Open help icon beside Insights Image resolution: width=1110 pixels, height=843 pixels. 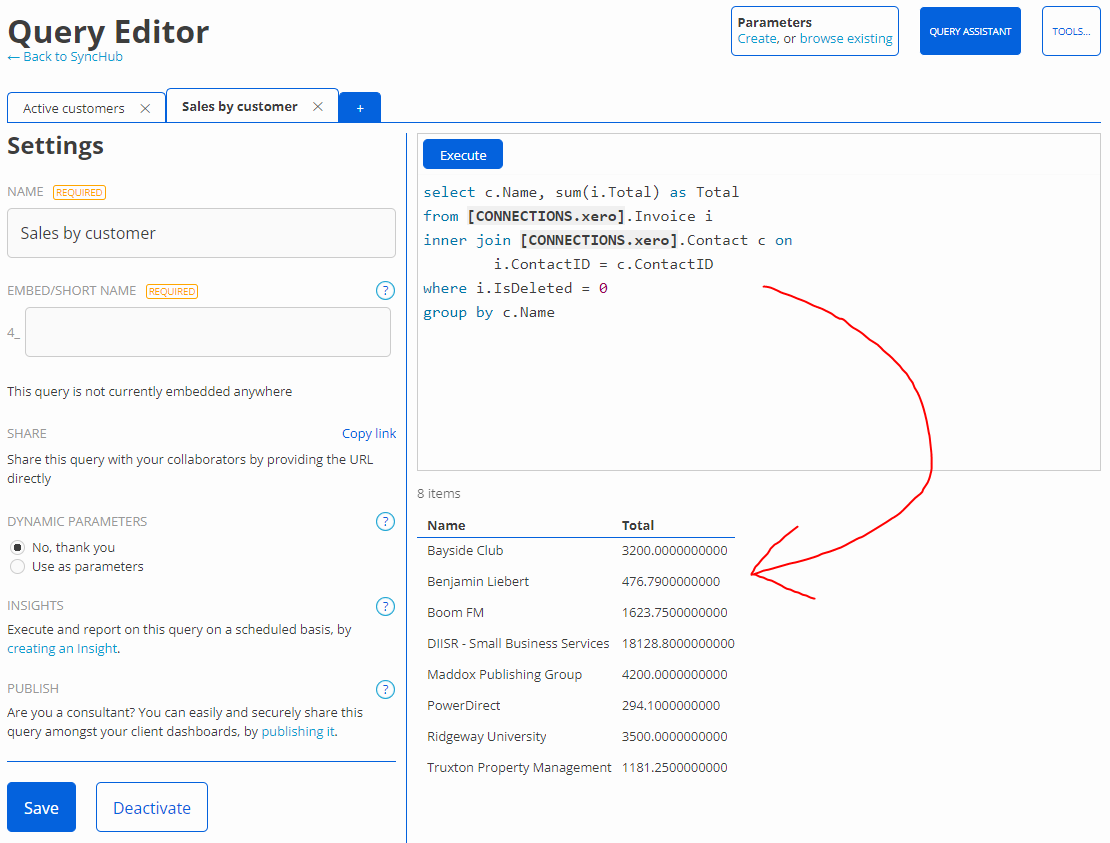coord(385,606)
